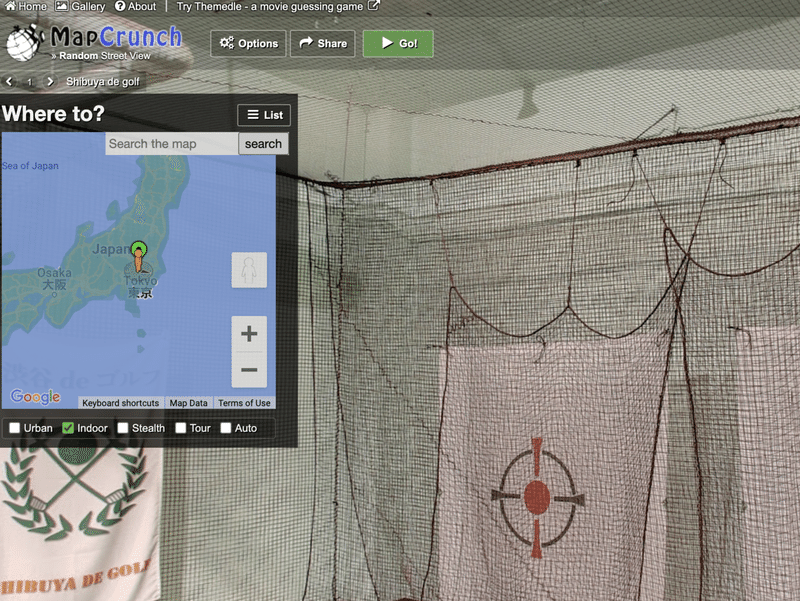Open the Options settings button
This screenshot has width=800, height=601.
point(248,43)
